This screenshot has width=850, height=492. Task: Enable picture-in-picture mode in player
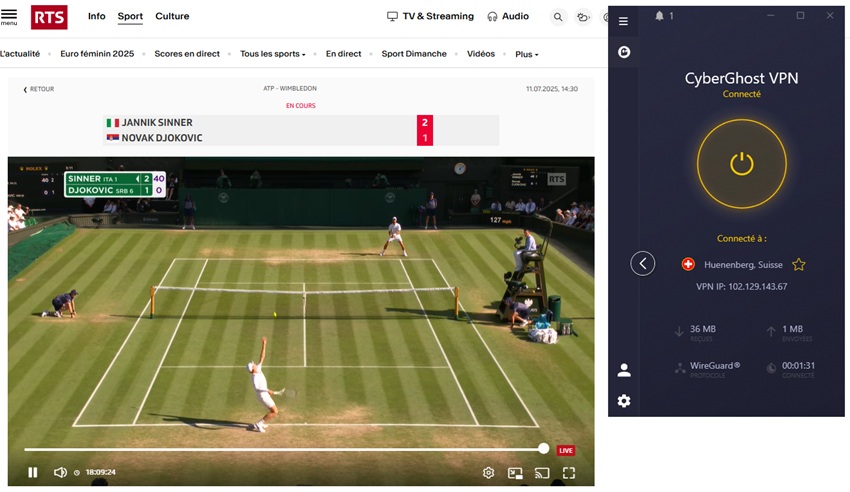[515, 474]
